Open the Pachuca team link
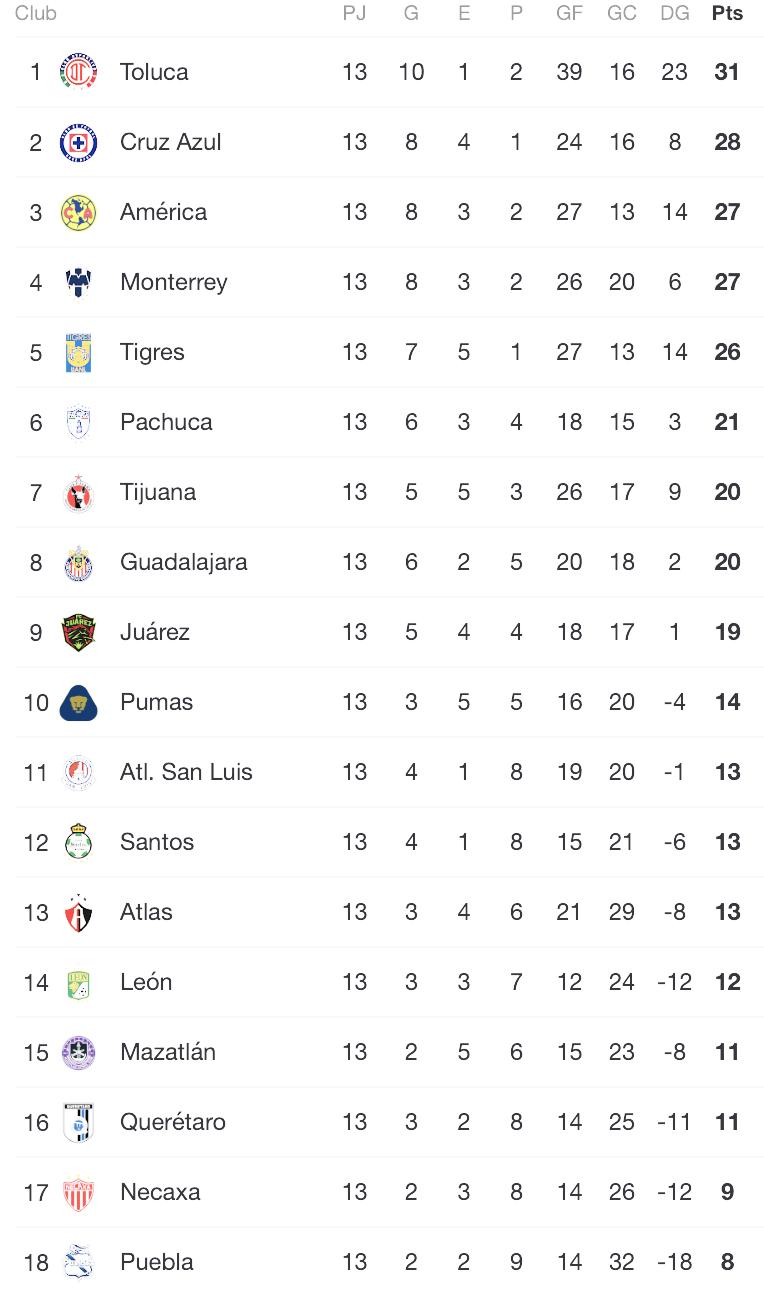Screen dimensions: 764x1302 [166, 422]
